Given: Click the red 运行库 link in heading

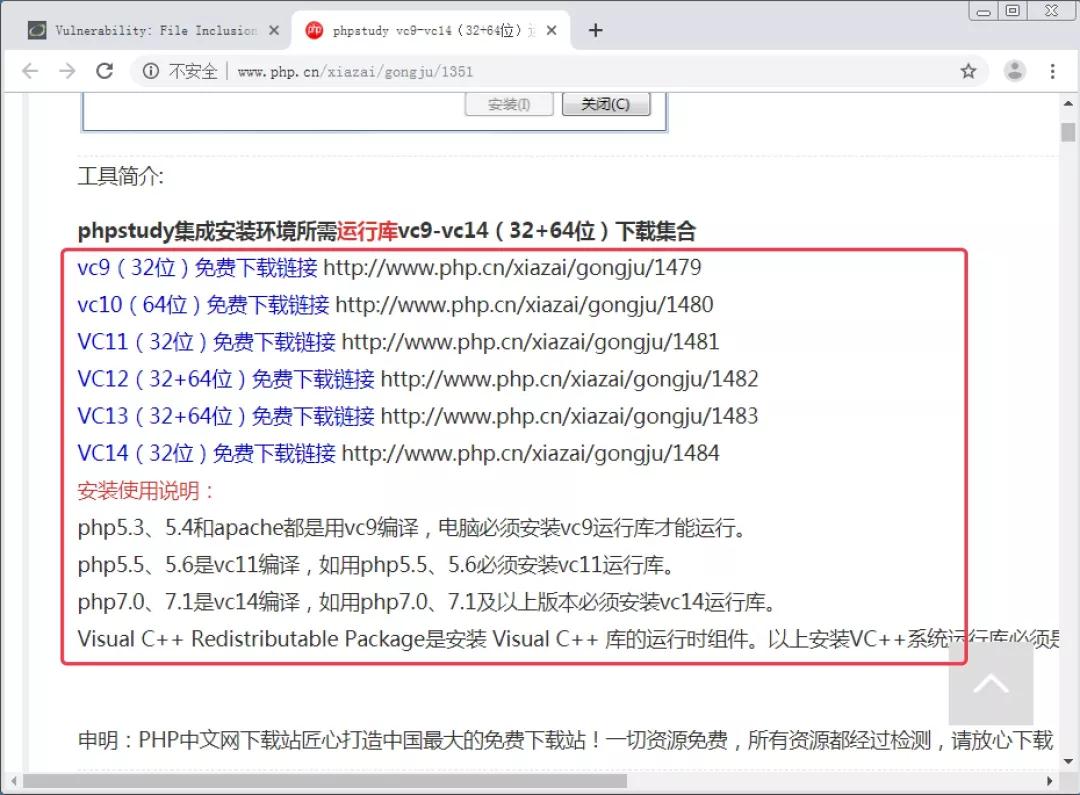Looking at the screenshot, I should click(367, 231).
